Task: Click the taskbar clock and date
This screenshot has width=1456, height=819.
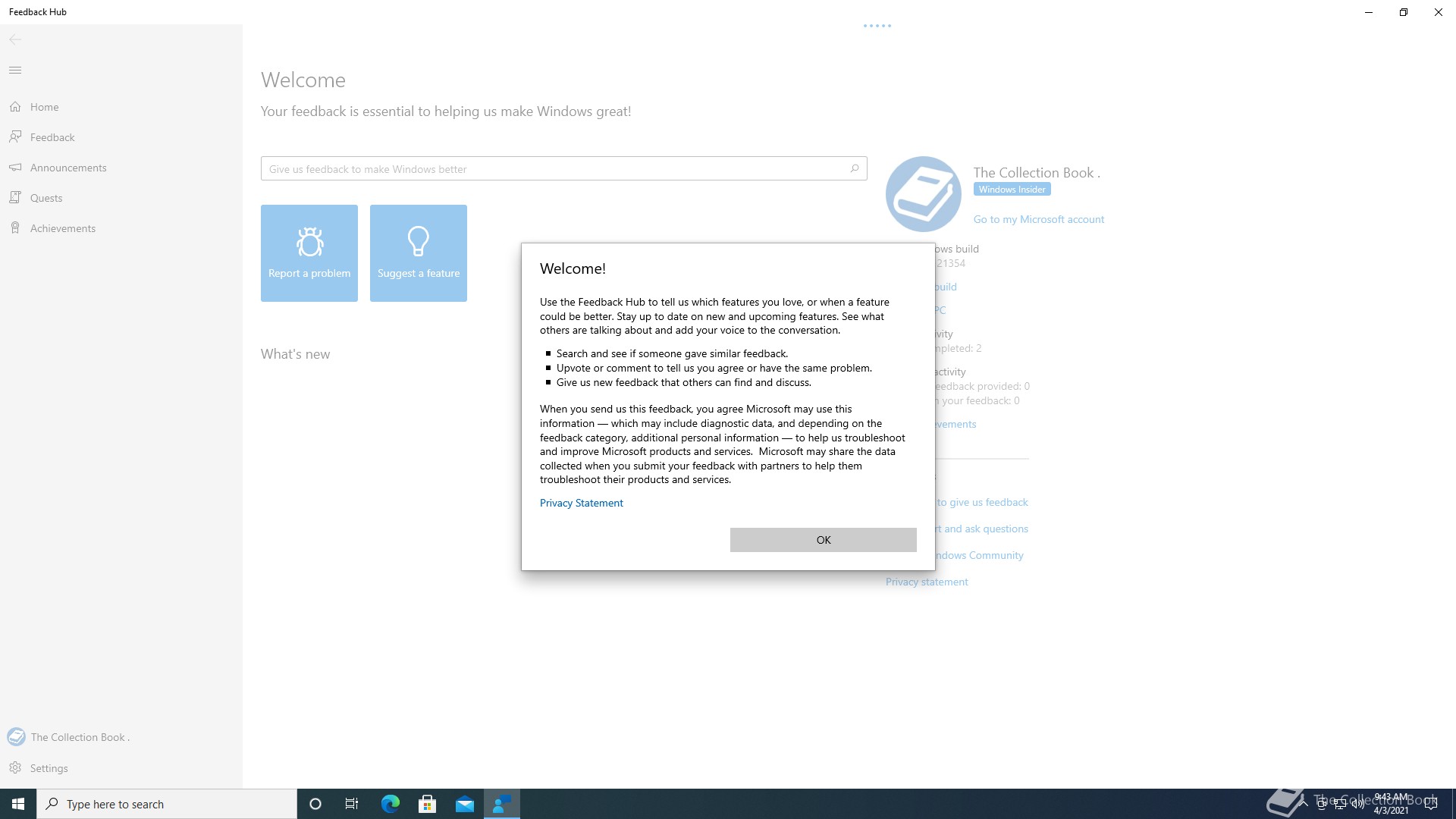Action: click(x=1391, y=804)
